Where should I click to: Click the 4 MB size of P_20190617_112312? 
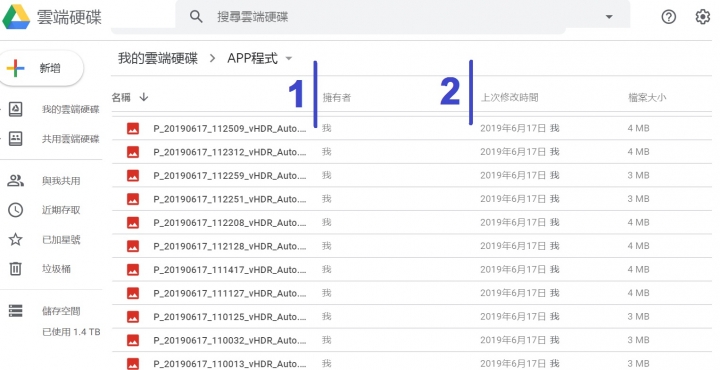pos(639,151)
